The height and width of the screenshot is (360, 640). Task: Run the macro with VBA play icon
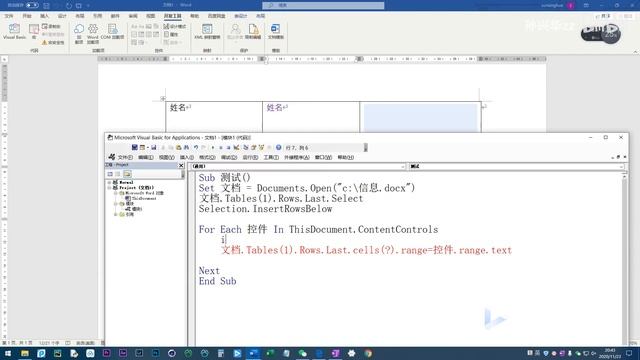[x=213, y=147]
